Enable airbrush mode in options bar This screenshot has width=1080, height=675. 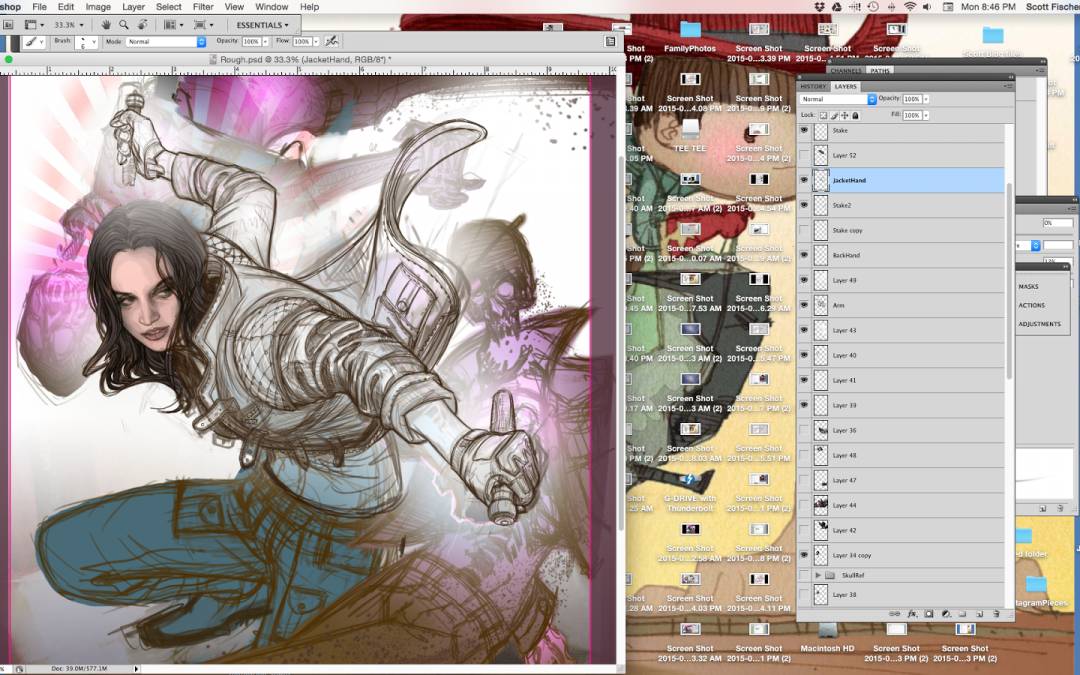(331, 41)
